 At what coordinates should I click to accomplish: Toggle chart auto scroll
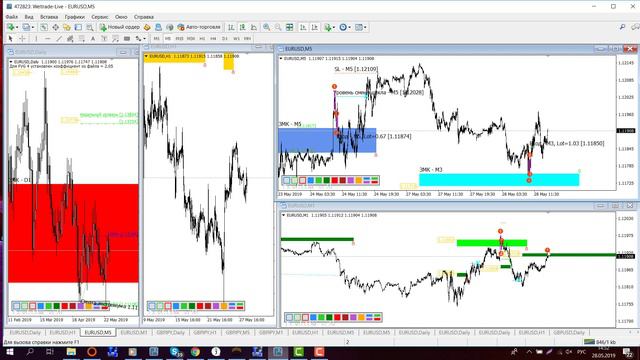pos(303,27)
